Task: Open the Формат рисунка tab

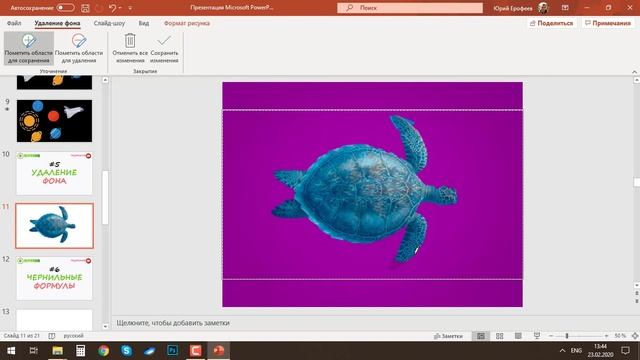Action: point(187,23)
